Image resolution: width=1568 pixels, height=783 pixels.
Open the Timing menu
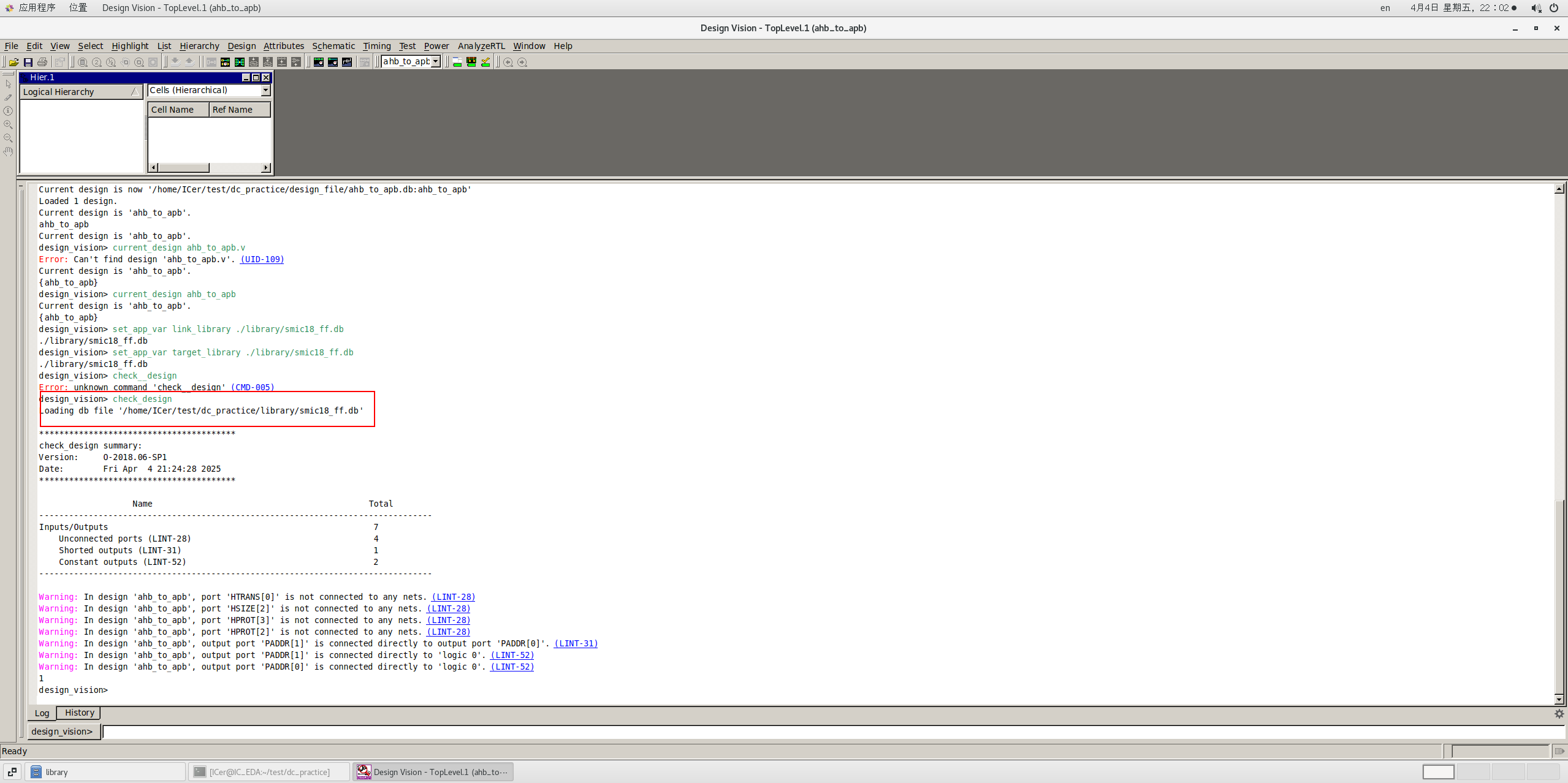coord(376,46)
